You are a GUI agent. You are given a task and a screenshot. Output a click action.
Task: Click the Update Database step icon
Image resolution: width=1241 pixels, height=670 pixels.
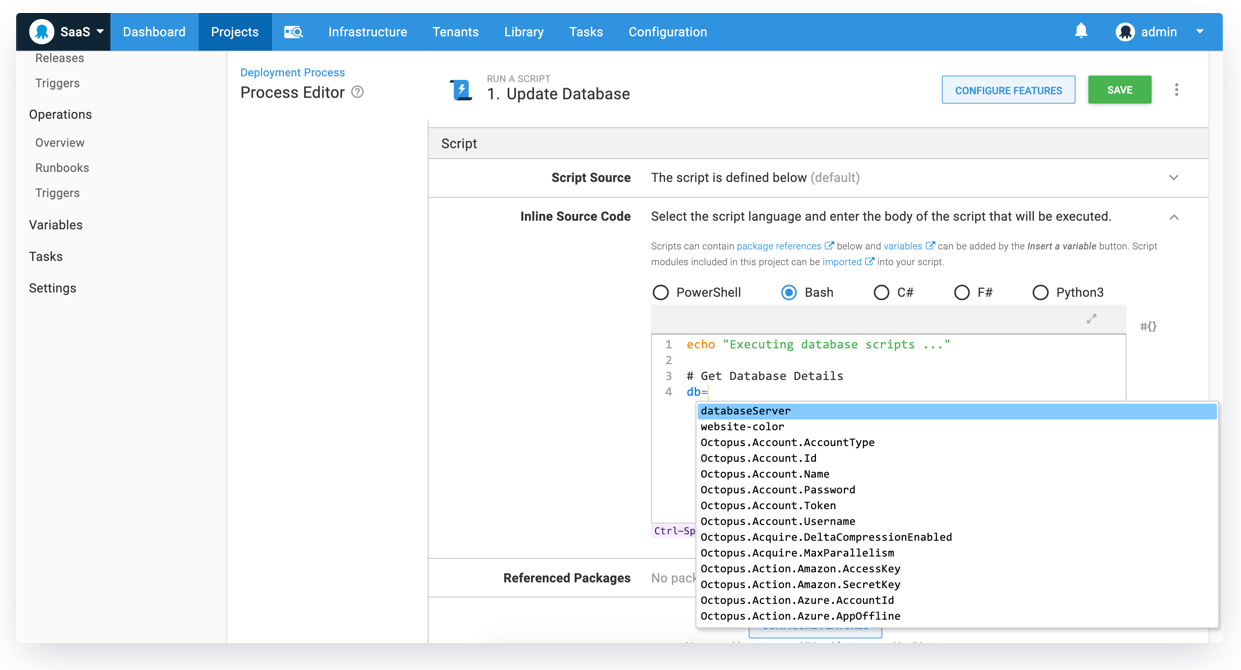tap(460, 89)
